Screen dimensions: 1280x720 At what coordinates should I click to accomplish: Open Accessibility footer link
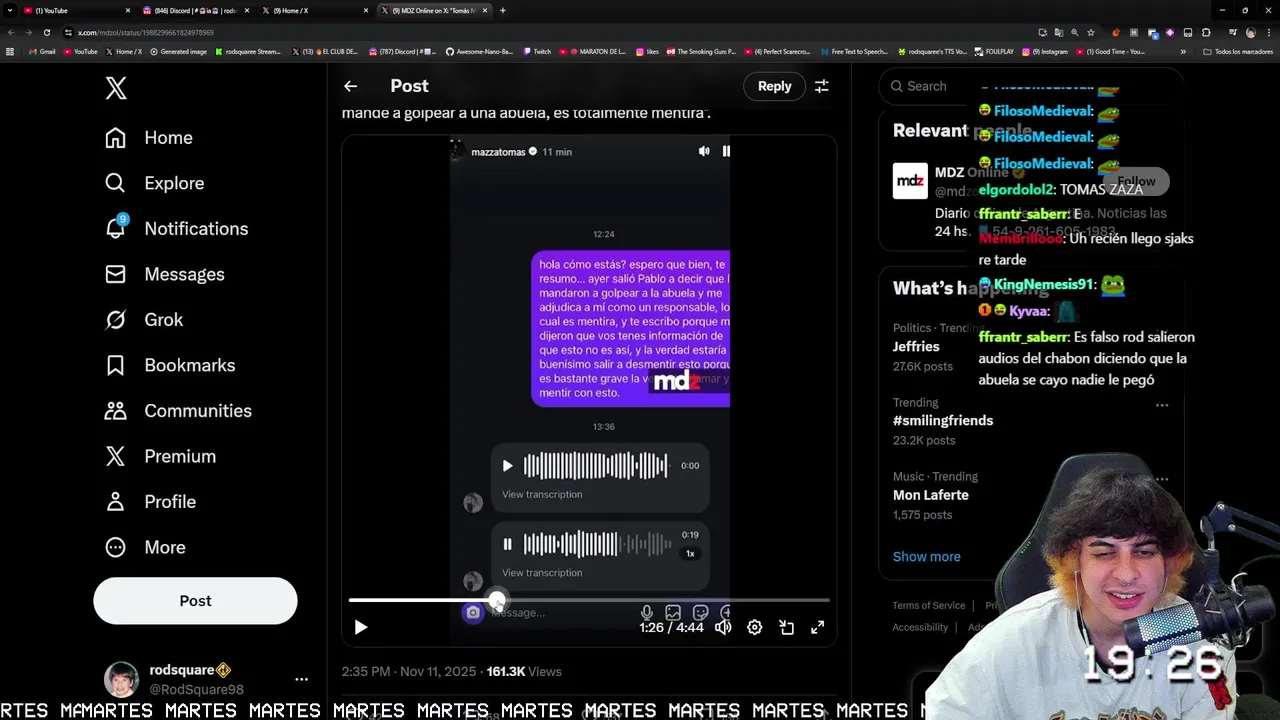pyautogui.click(x=920, y=627)
